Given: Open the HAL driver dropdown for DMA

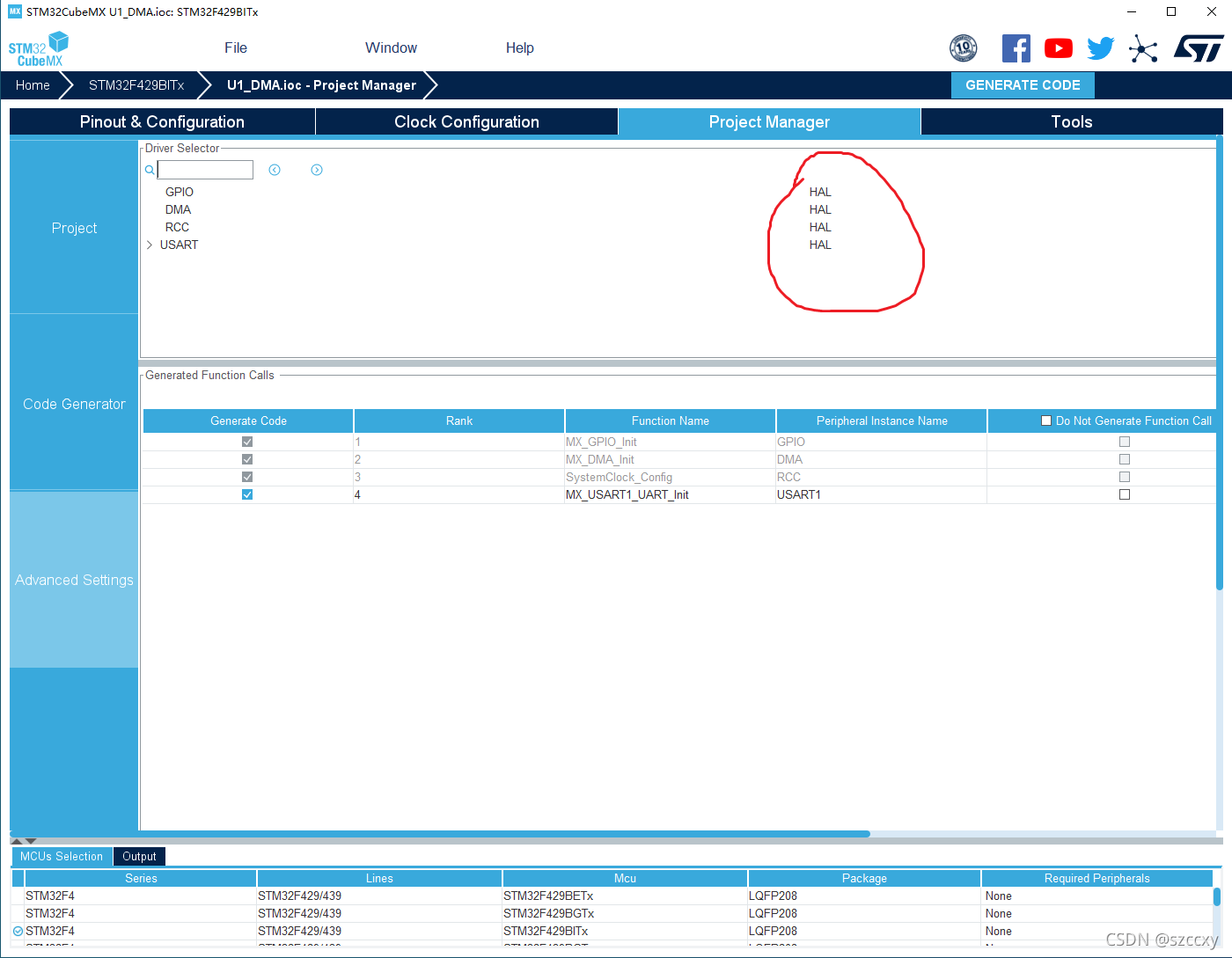Looking at the screenshot, I should pyautogui.click(x=820, y=209).
